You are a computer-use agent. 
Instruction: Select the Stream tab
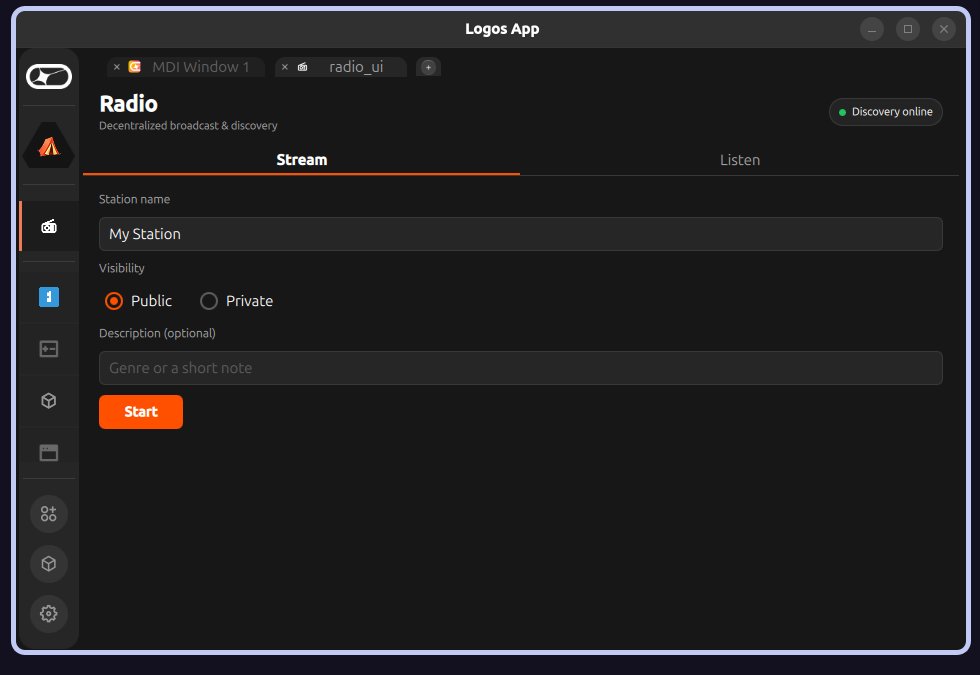pos(301,160)
